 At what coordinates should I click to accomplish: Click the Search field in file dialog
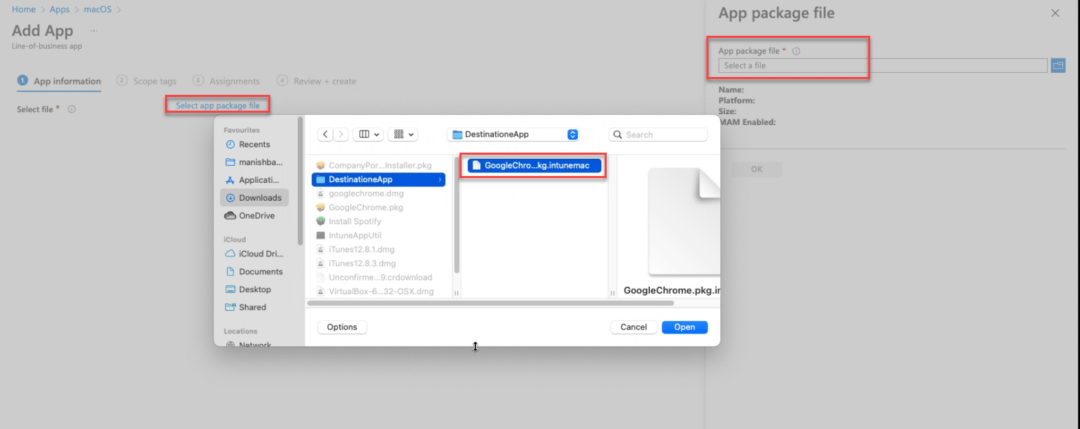pyautogui.click(x=658, y=134)
